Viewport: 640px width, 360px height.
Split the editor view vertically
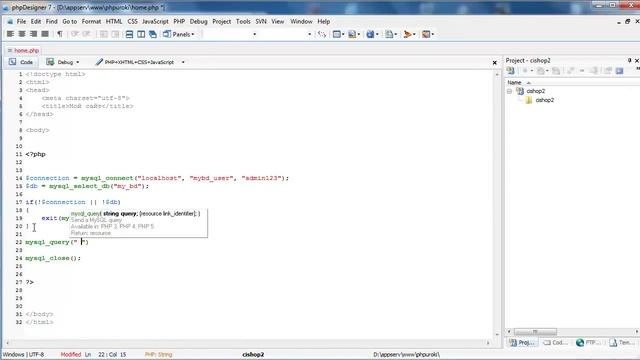coord(141,34)
